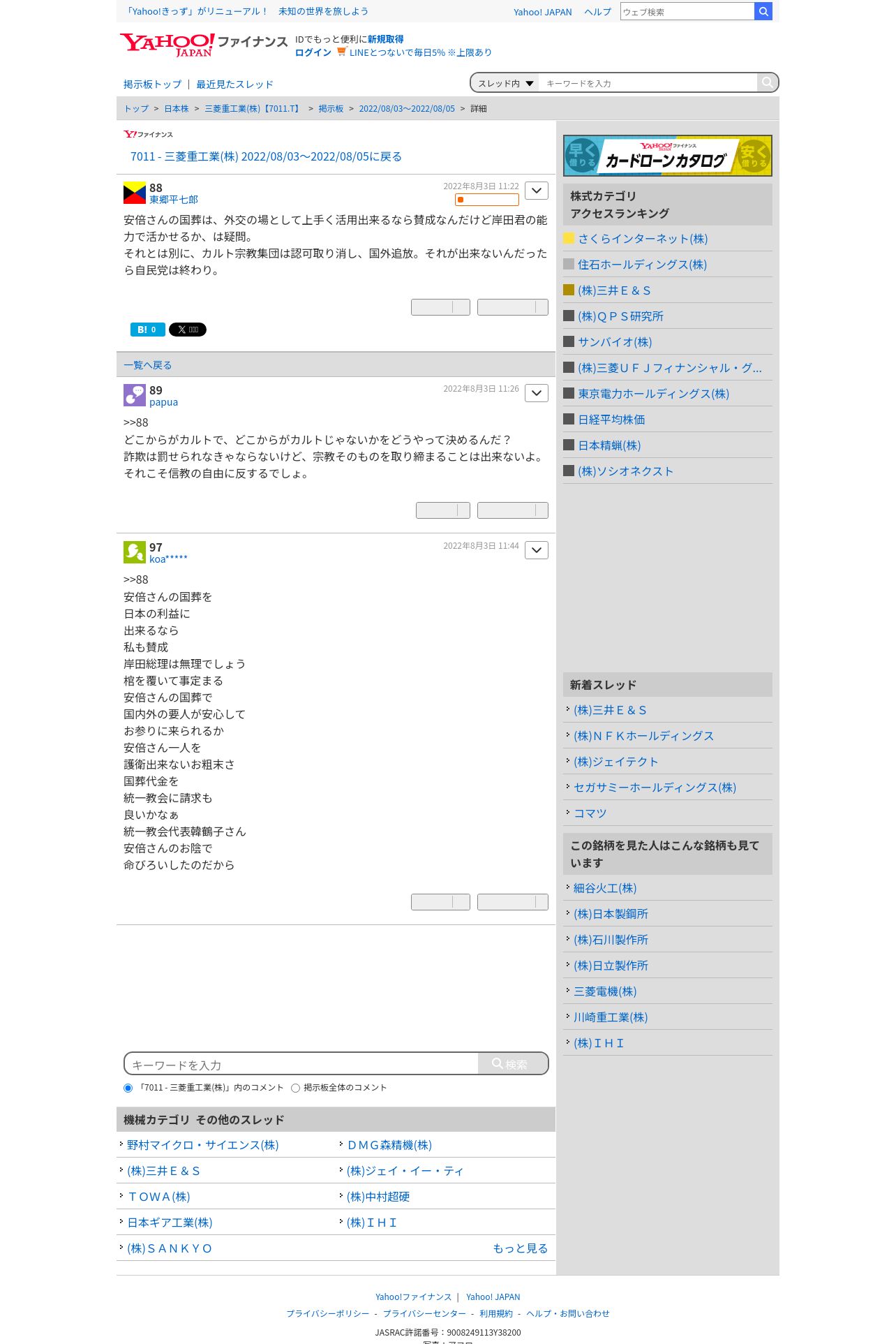Open avatar of user 東郷平七郎
Viewport: 896px width, 1344px height.
point(135,193)
